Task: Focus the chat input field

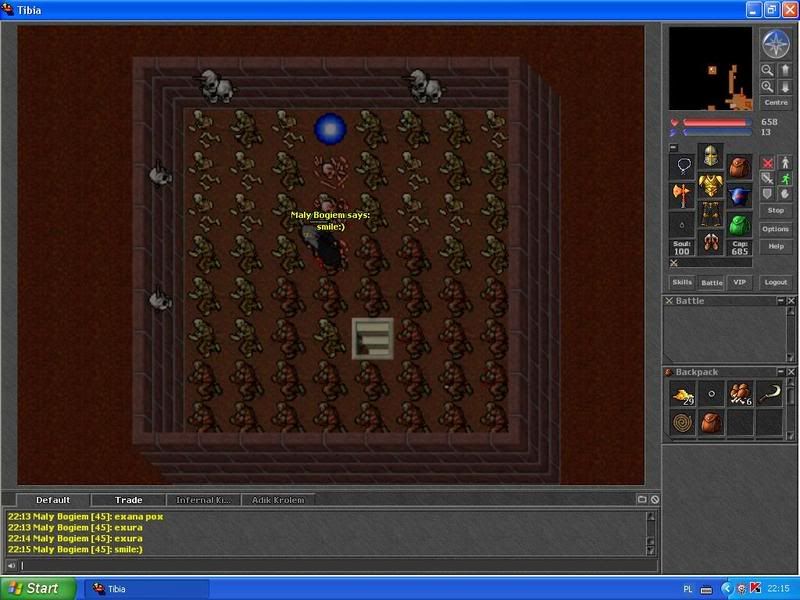Action: 338,565
